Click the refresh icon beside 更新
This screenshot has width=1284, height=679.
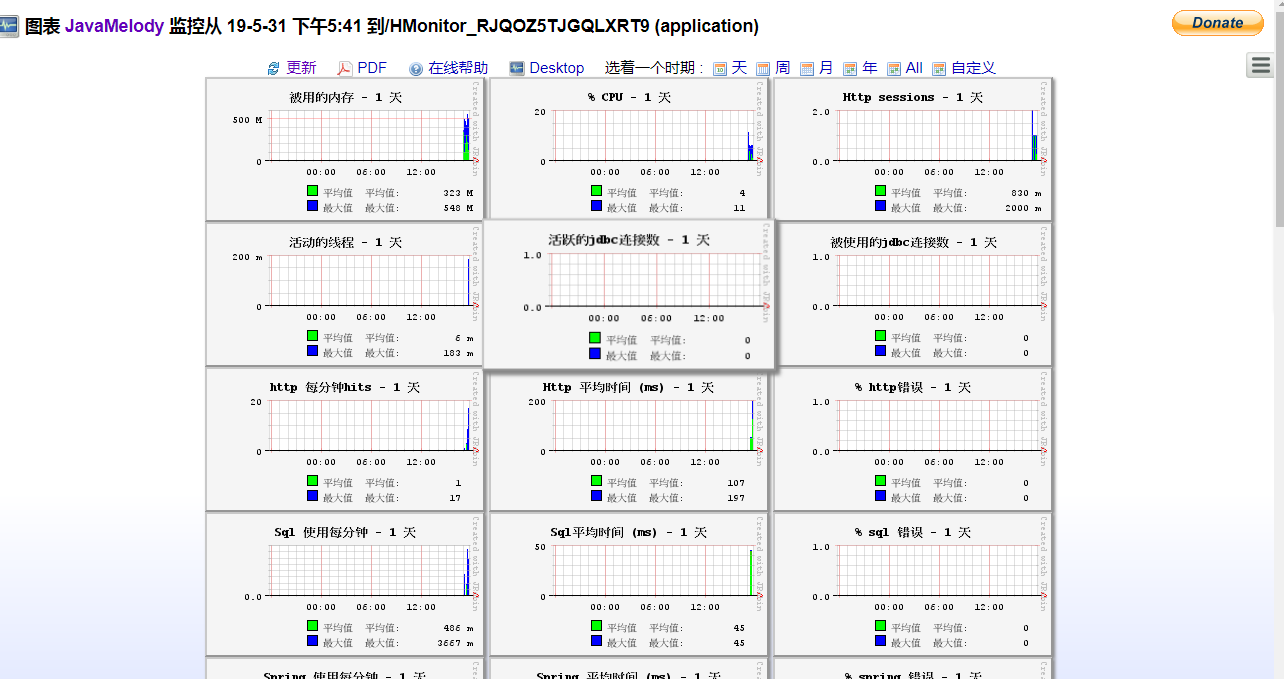(272, 68)
